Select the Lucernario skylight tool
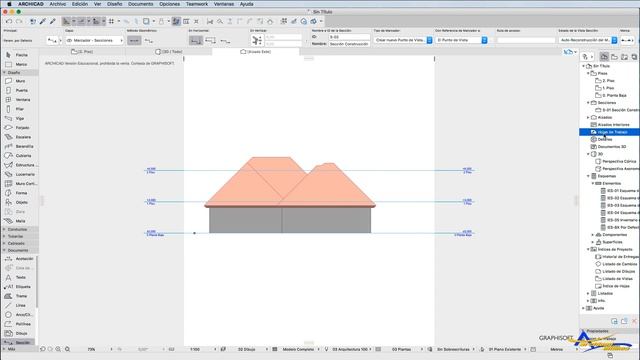The height and width of the screenshot is (360, 640). point(19,174)
